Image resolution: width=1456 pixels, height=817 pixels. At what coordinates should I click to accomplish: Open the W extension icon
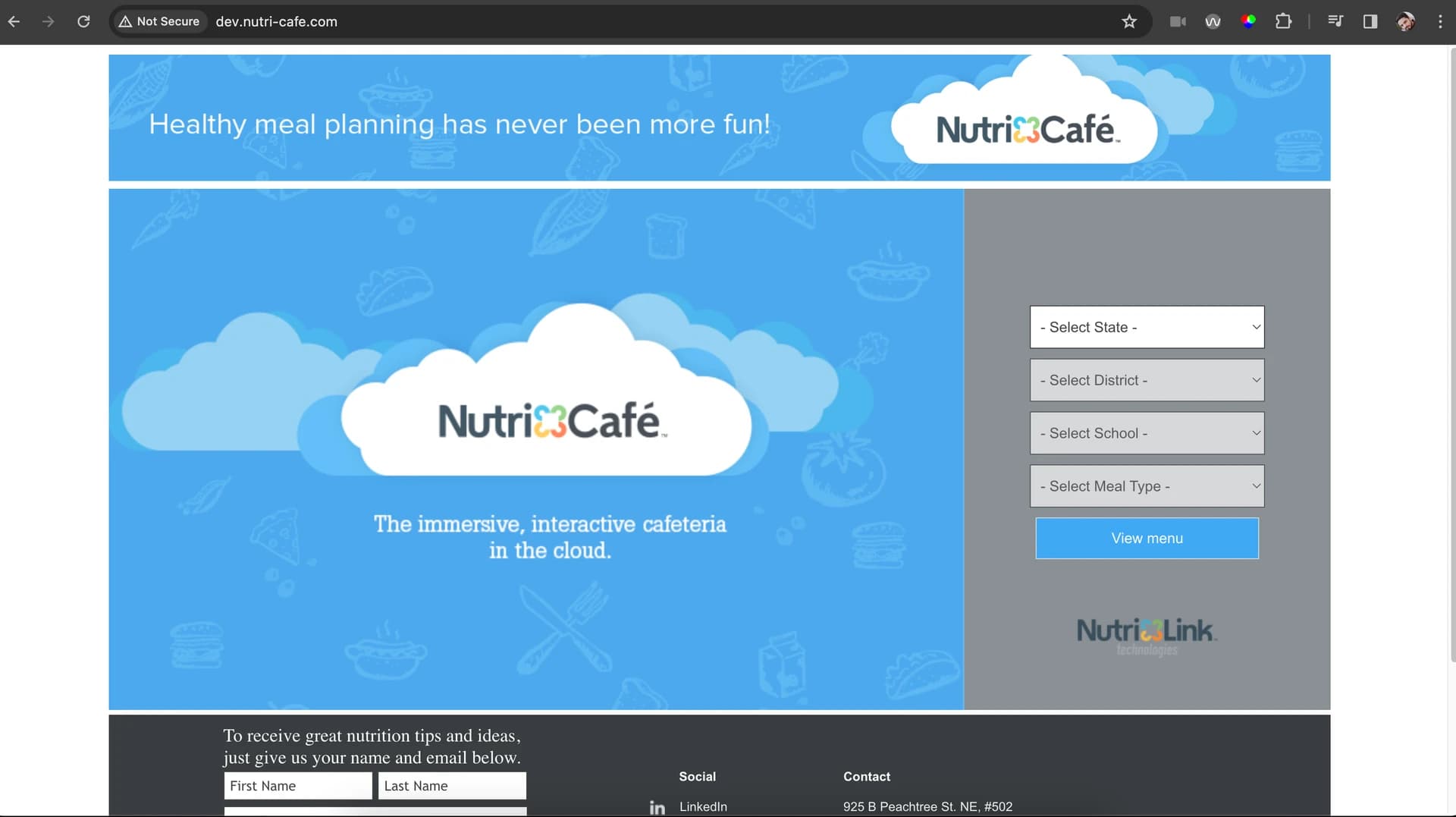[x=1213, y=21]
